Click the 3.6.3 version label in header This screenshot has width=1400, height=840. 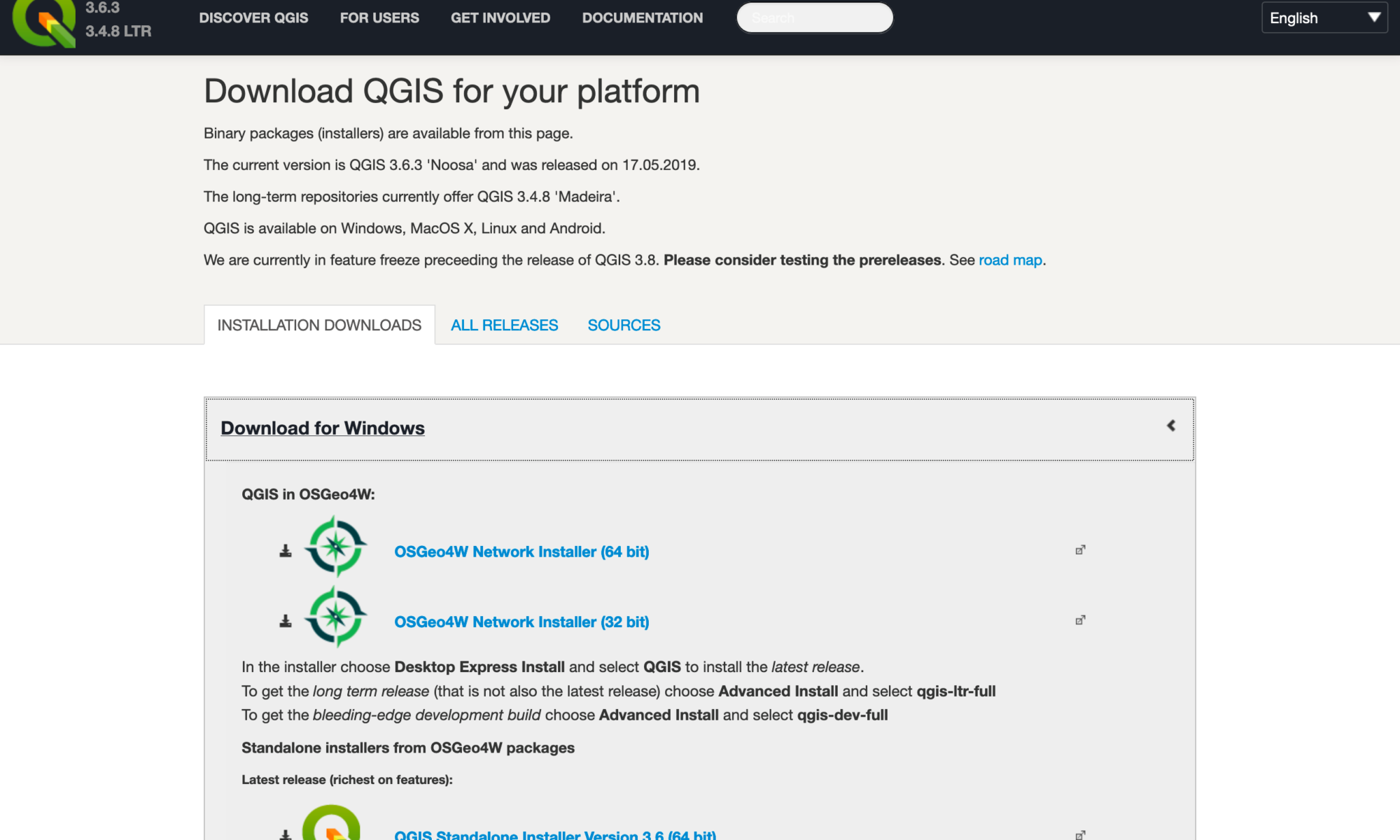click(102, 8)
